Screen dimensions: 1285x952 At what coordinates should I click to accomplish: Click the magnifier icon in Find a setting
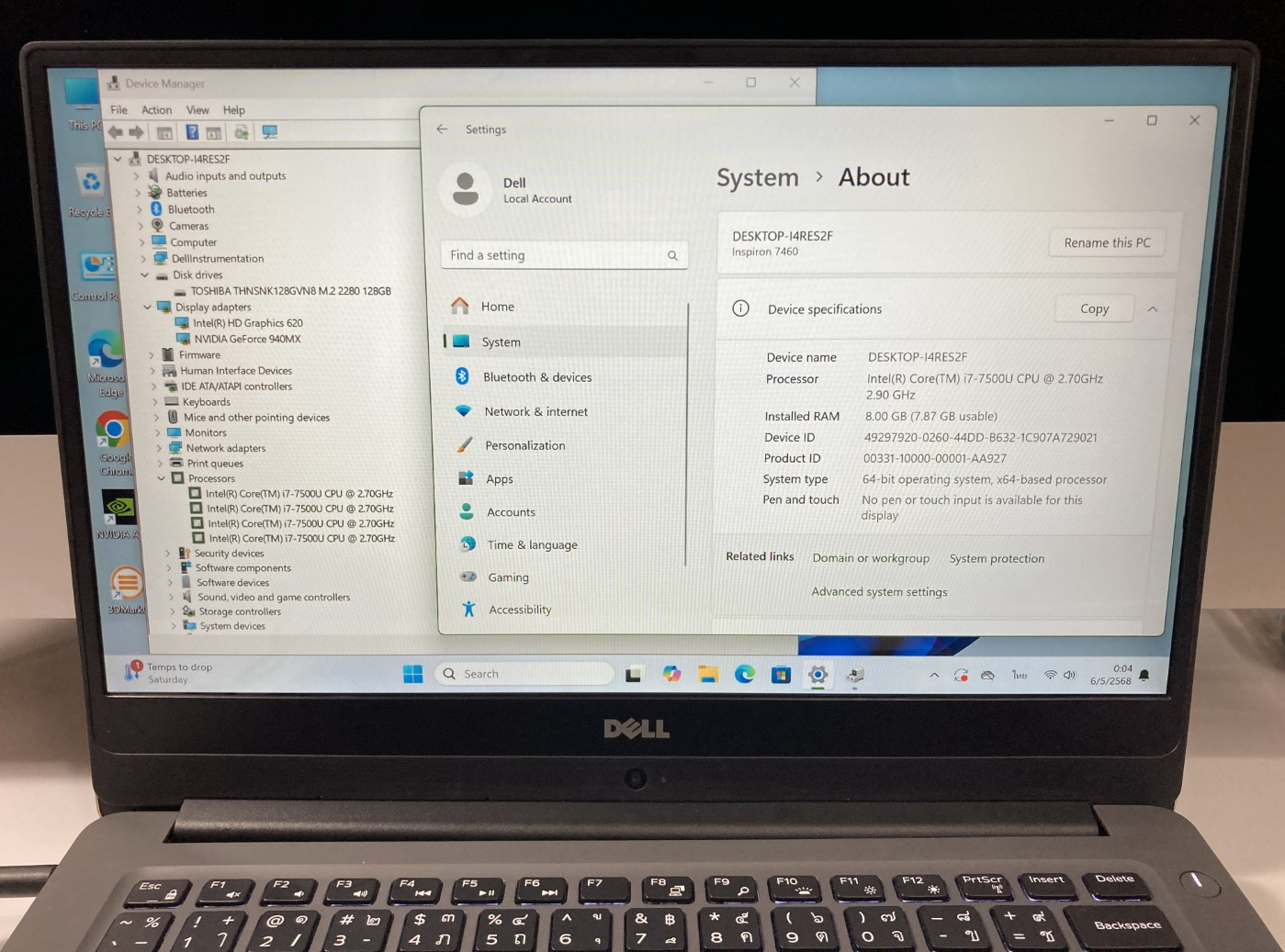pos(672,256)
